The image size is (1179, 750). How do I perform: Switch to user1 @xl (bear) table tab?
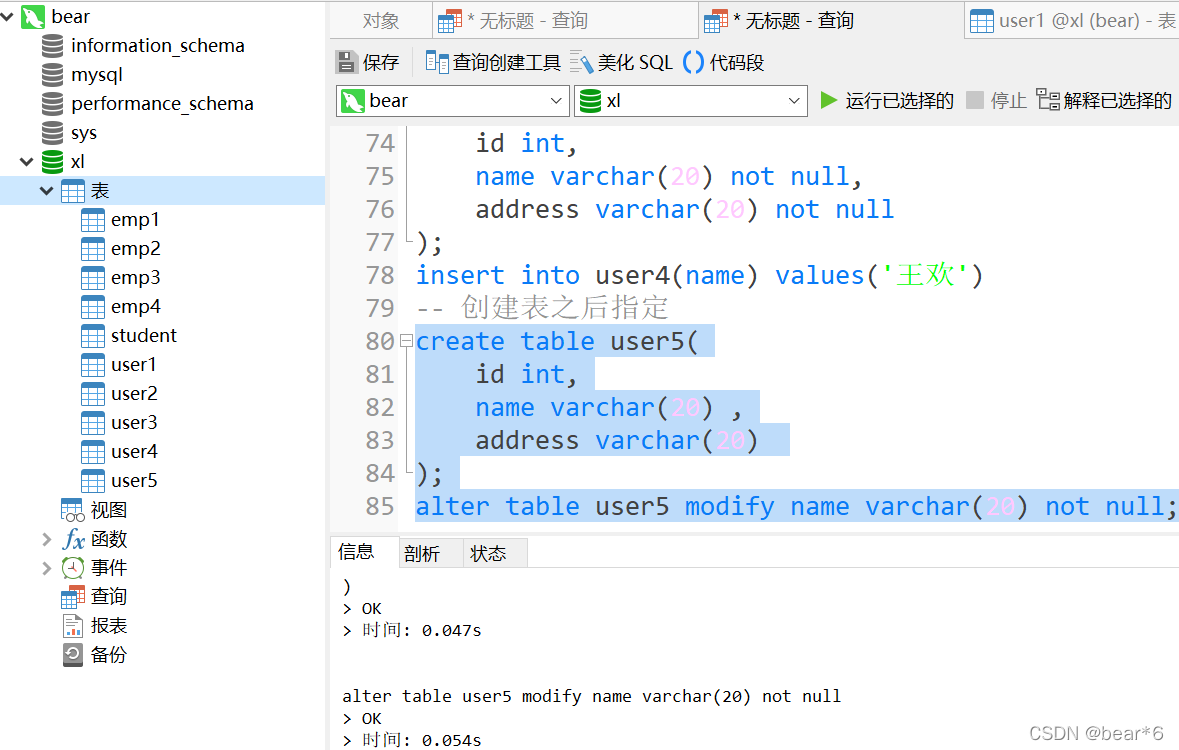1072,21
